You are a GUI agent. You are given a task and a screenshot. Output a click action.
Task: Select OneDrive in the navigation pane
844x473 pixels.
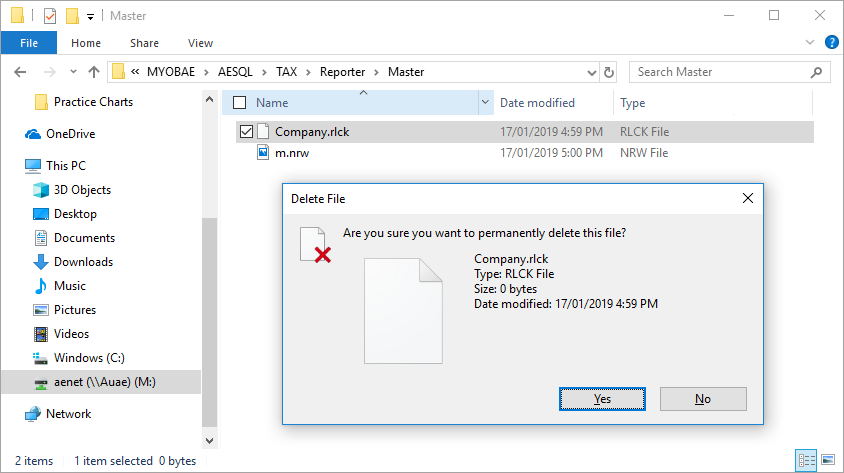pos(70,134)
